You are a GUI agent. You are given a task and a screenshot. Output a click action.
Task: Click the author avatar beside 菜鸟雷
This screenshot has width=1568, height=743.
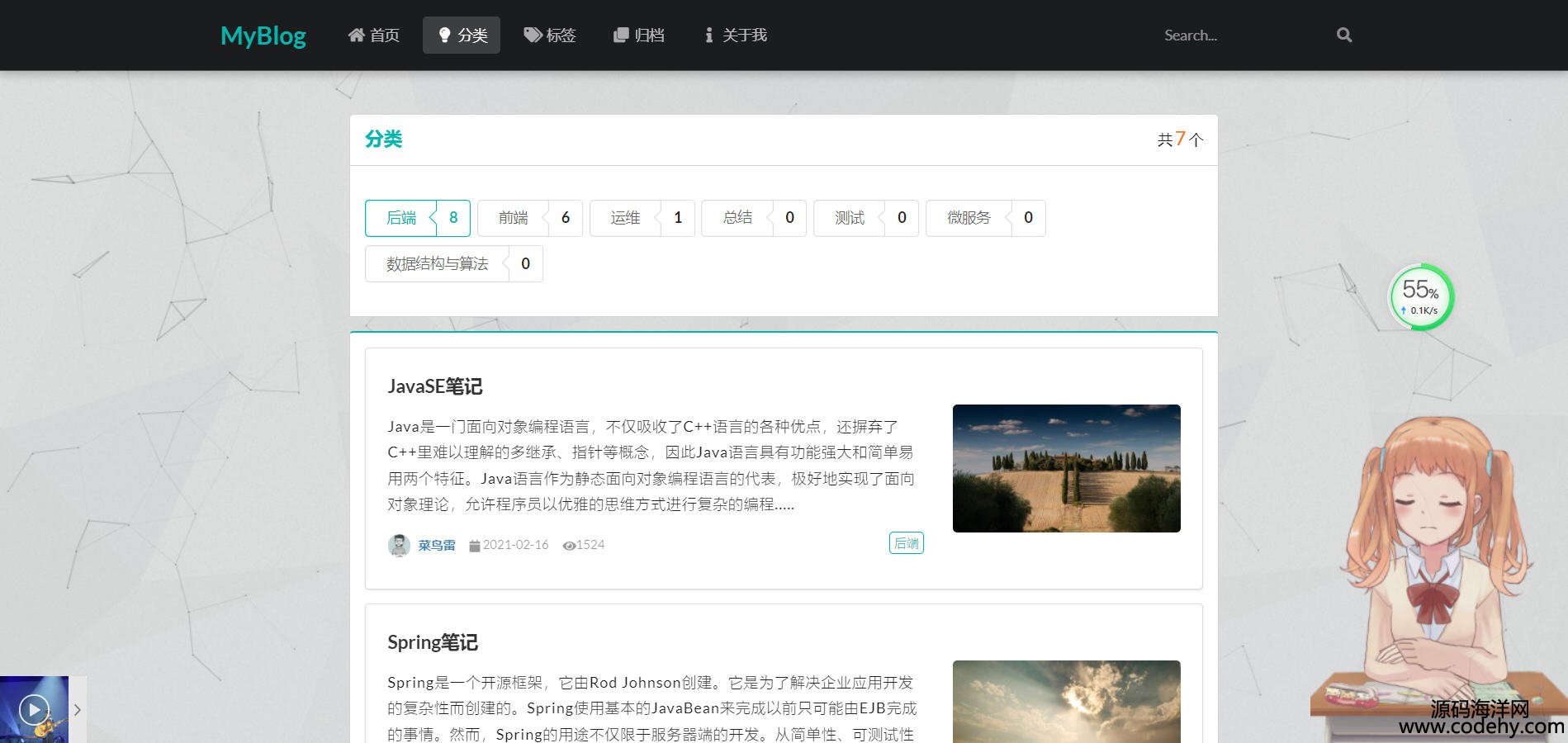pos(399,545)
